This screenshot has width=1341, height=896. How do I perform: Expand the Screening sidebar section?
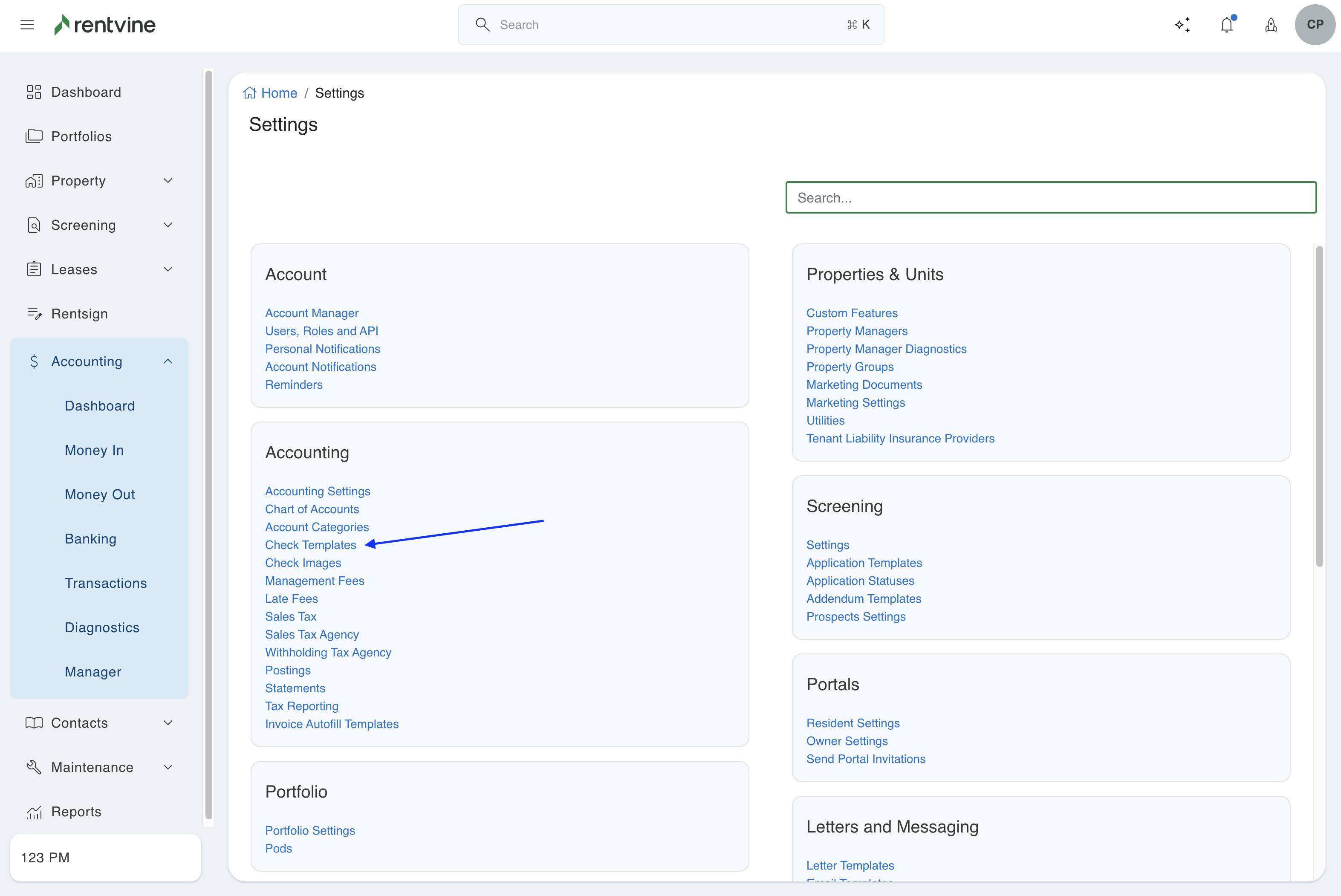click(168, 225)
